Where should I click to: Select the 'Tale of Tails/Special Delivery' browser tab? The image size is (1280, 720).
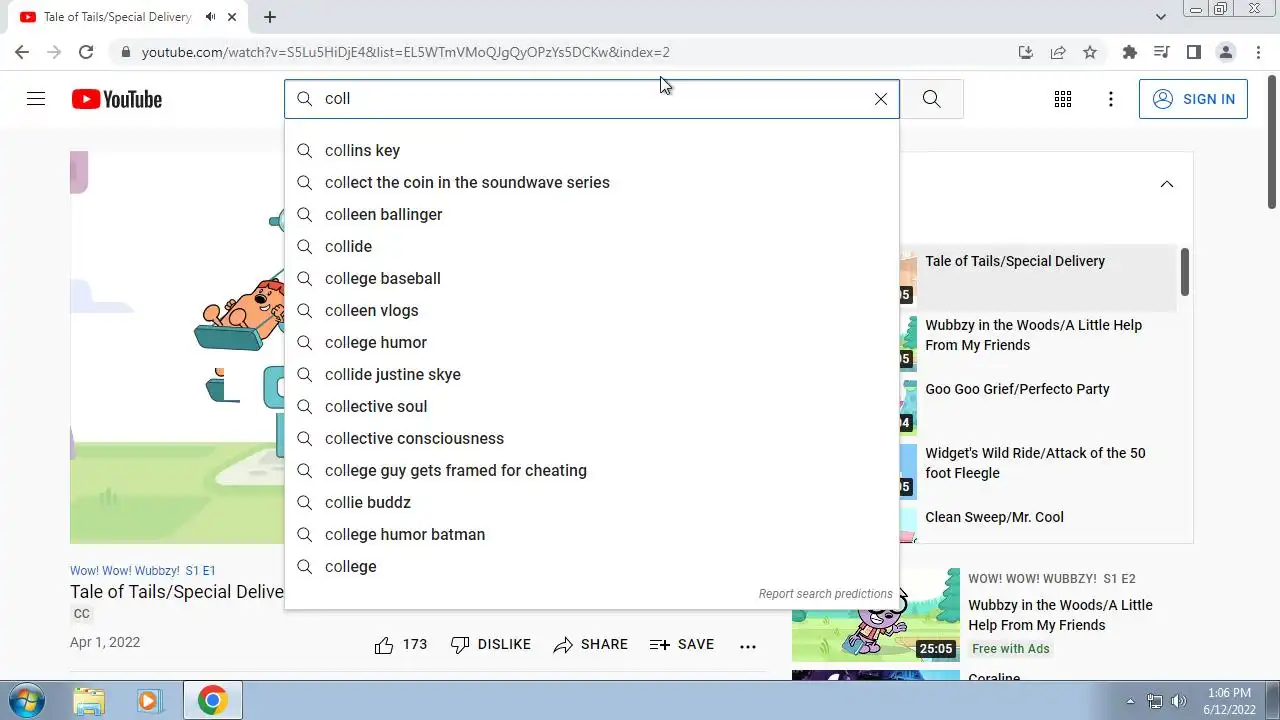tap(120, 17)
